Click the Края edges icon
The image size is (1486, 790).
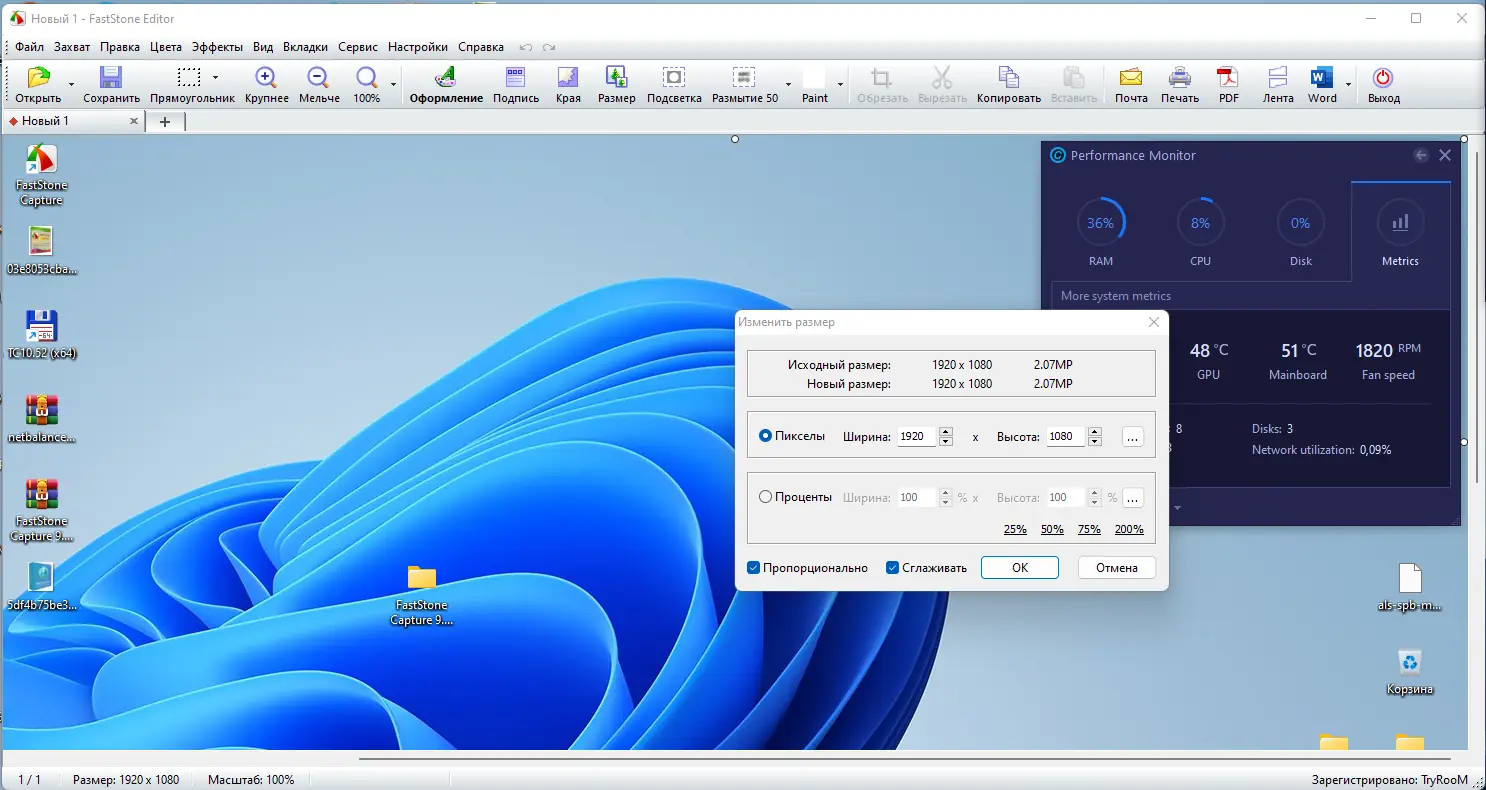coord(568,79)
